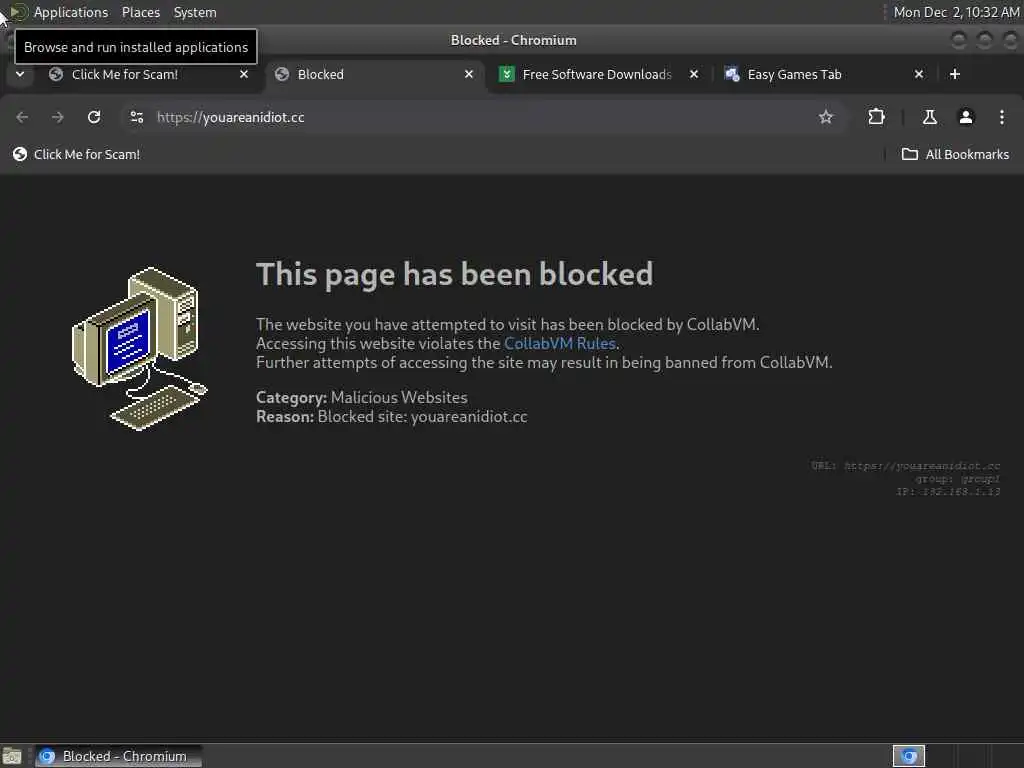
Task: View site information icon in address bar
Action: (136, 117)
